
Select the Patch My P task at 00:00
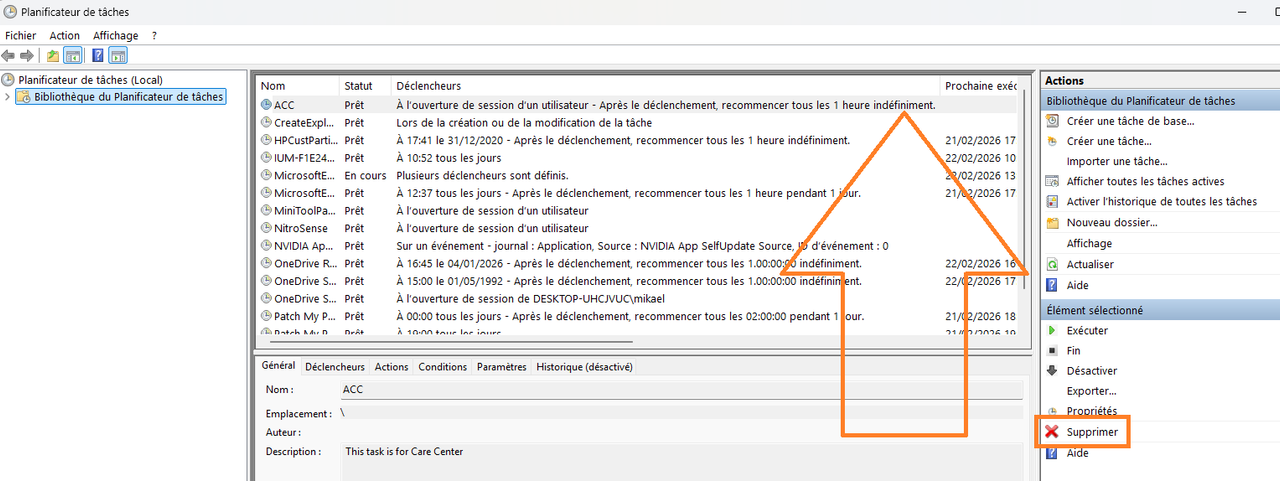point(305,316)
